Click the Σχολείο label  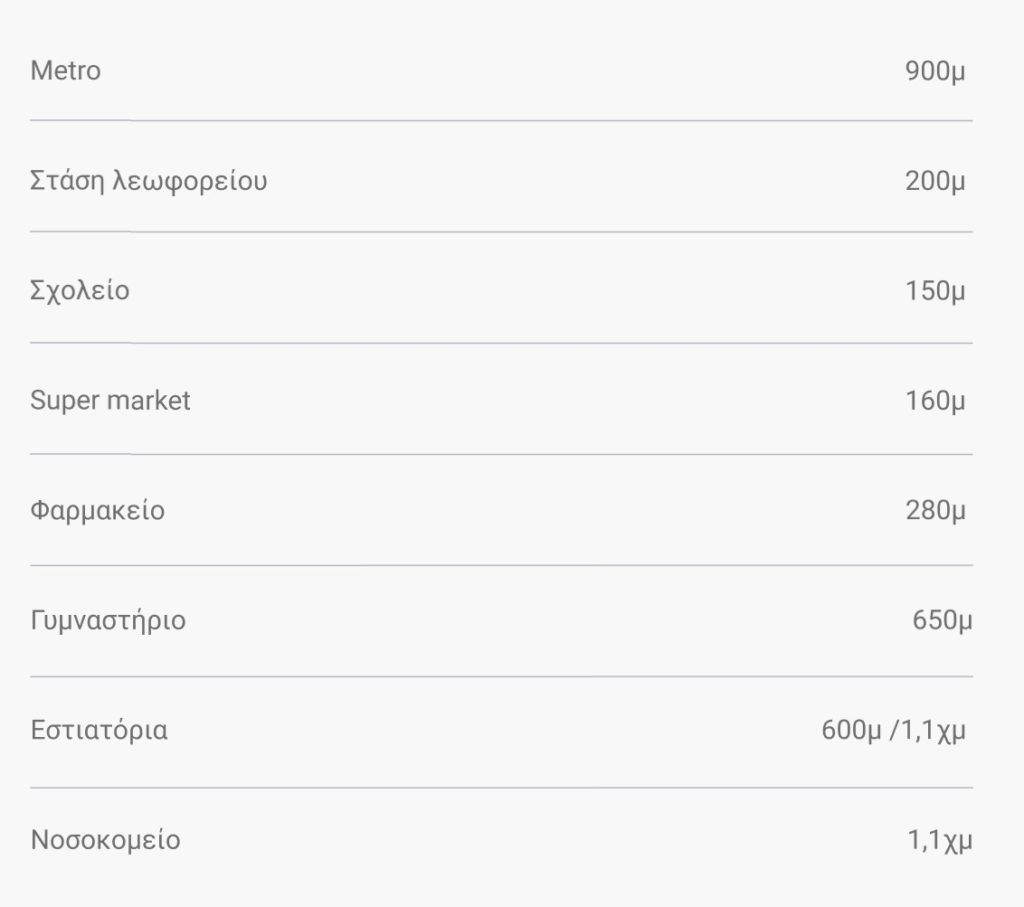(80, 291)
